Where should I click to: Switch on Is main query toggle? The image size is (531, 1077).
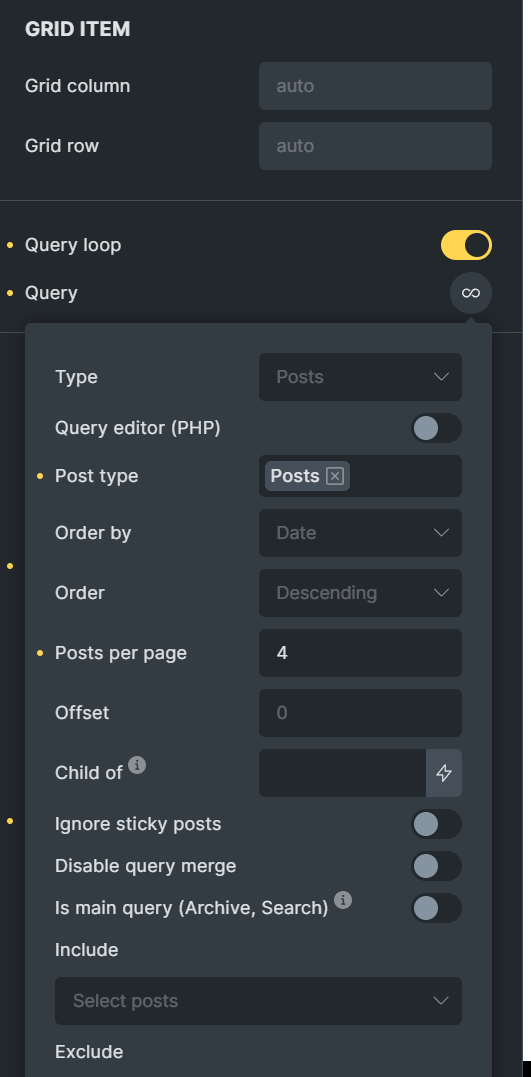(x=436, y=908)
